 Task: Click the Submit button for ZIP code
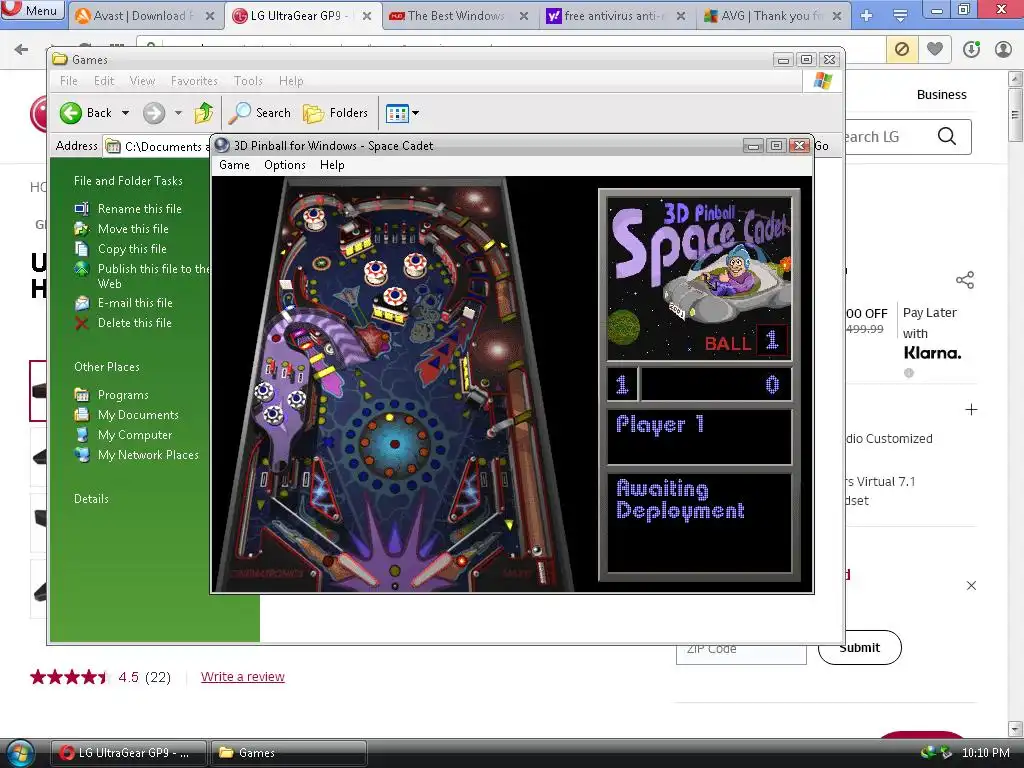[x=859, y=648]
